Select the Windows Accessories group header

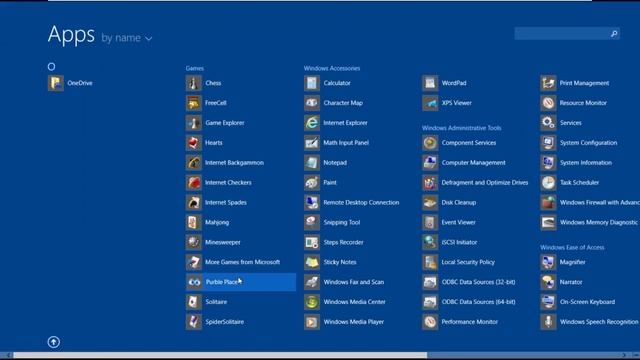(x=332, y=69)
